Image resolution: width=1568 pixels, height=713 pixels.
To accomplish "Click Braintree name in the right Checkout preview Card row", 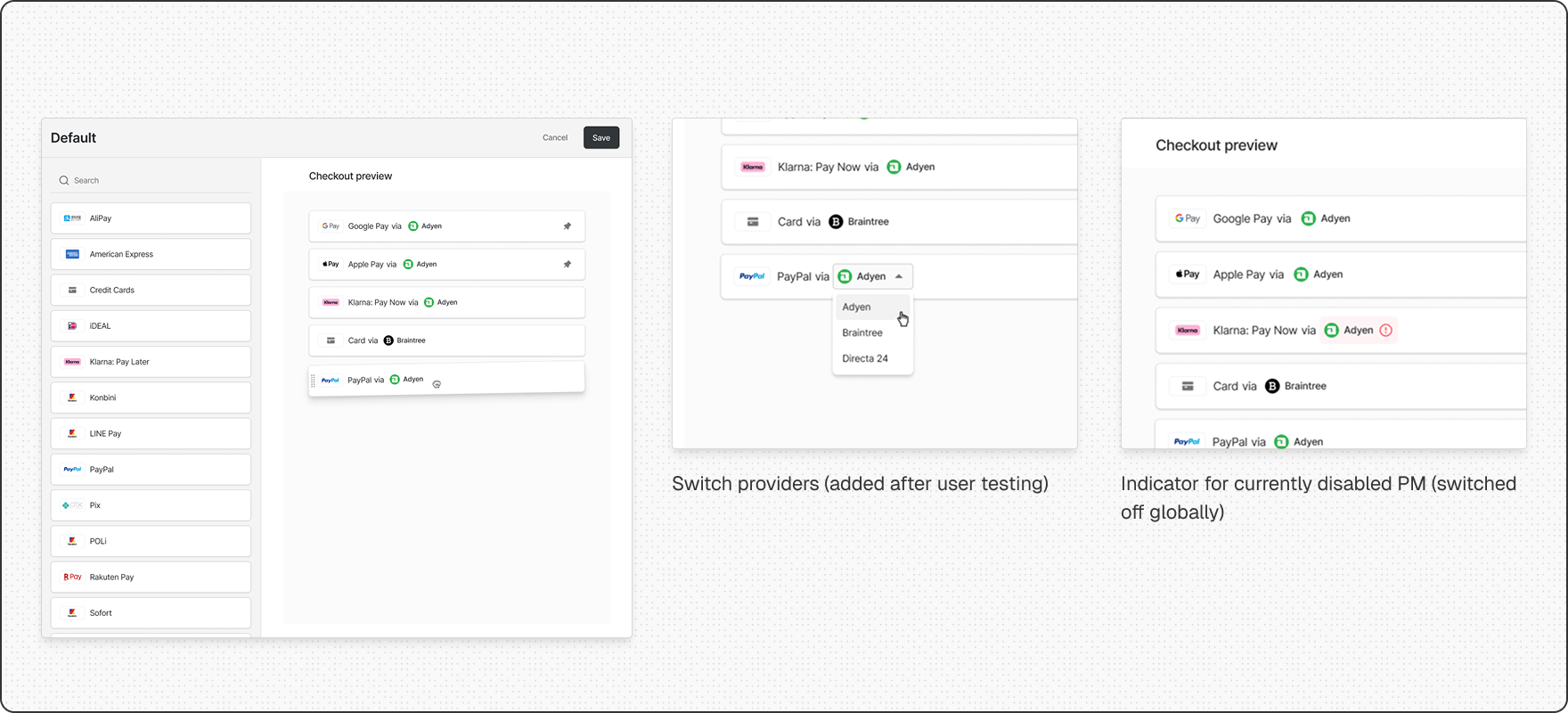I will pos(1305,386).
